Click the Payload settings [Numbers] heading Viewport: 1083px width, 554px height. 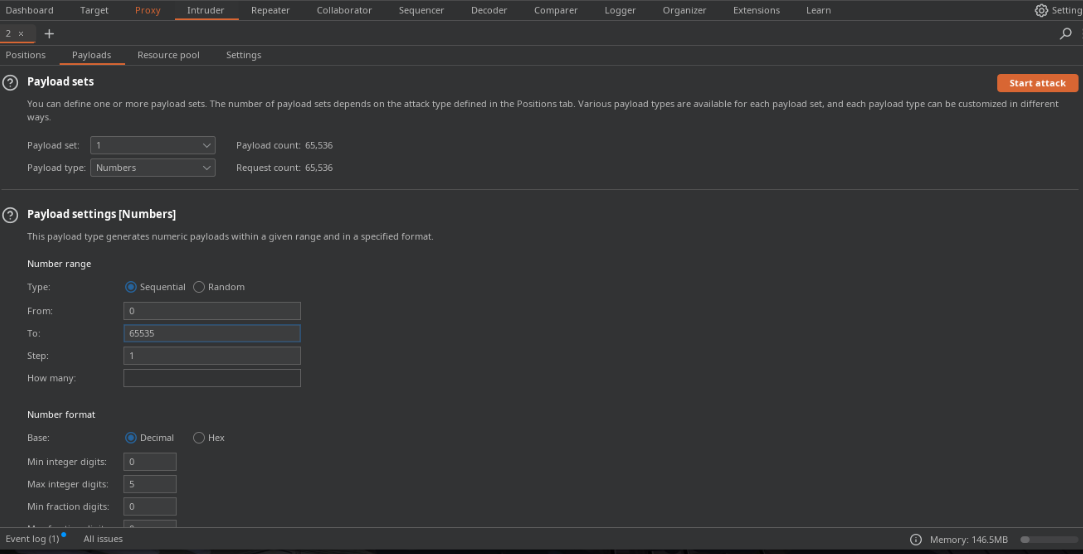pyautogui.click(x=102, y=214)
